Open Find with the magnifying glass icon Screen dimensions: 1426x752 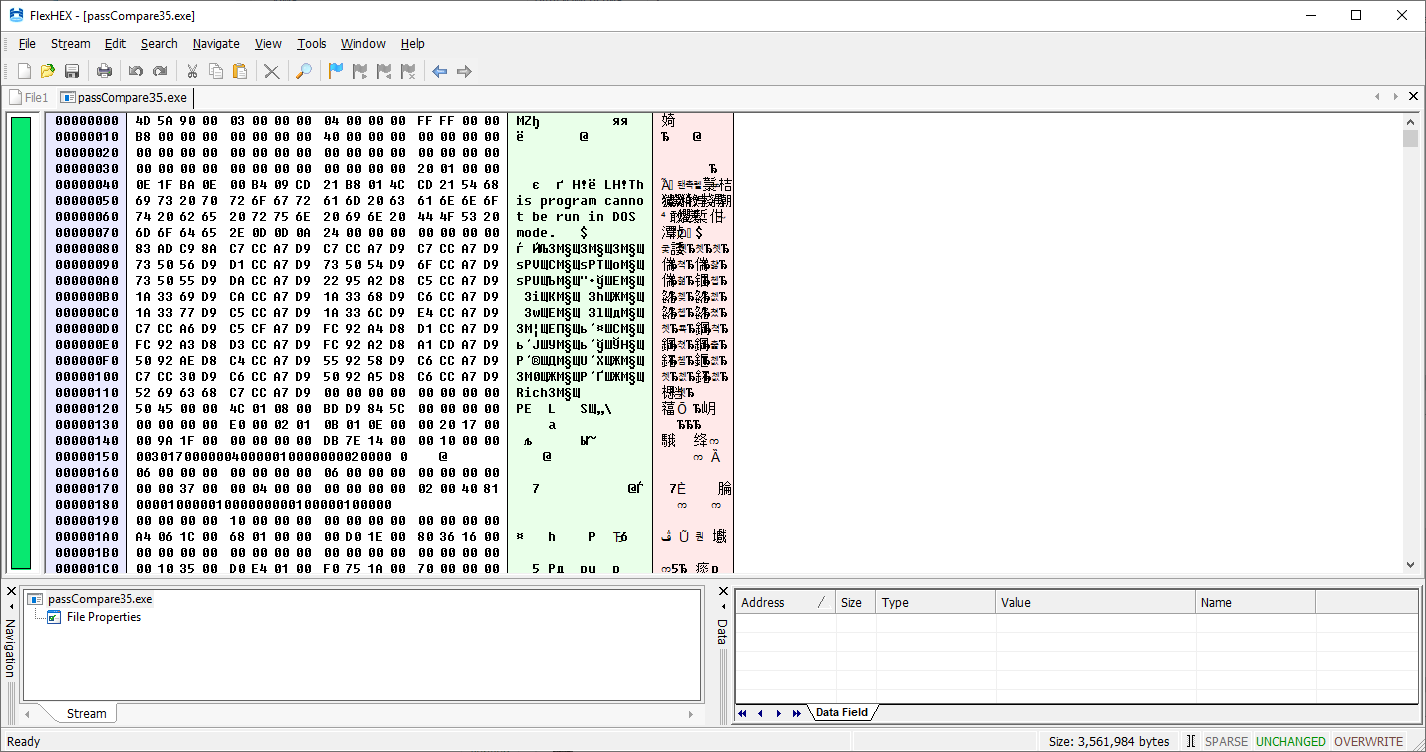[304, 71]
